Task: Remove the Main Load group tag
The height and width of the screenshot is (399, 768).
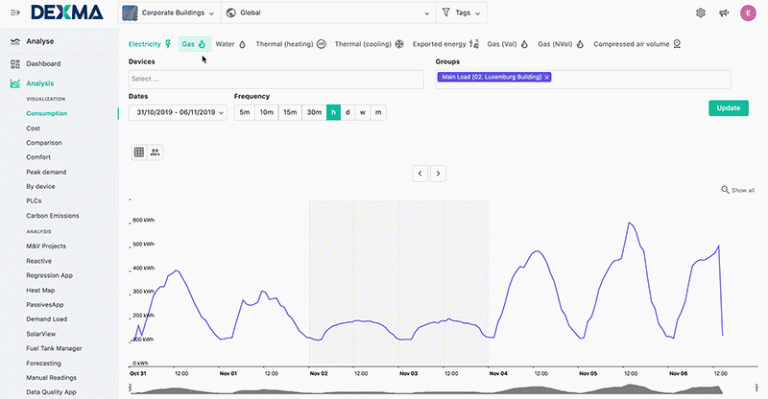Action: point(547,77)
